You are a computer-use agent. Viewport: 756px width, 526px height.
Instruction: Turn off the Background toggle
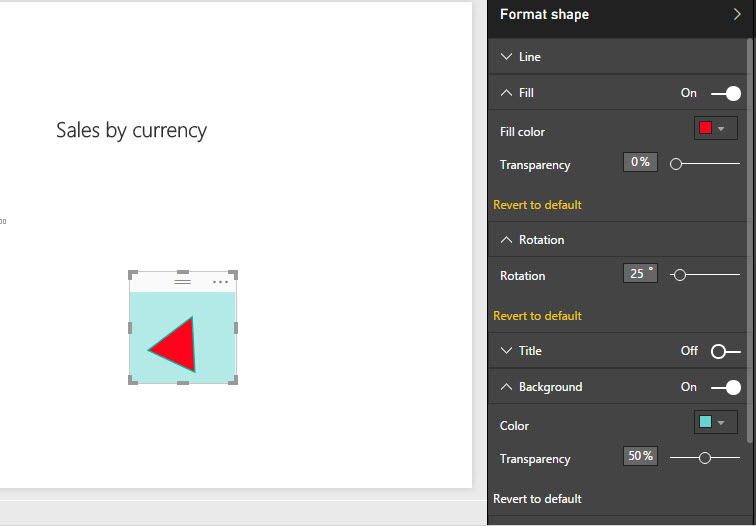point(726,387)
